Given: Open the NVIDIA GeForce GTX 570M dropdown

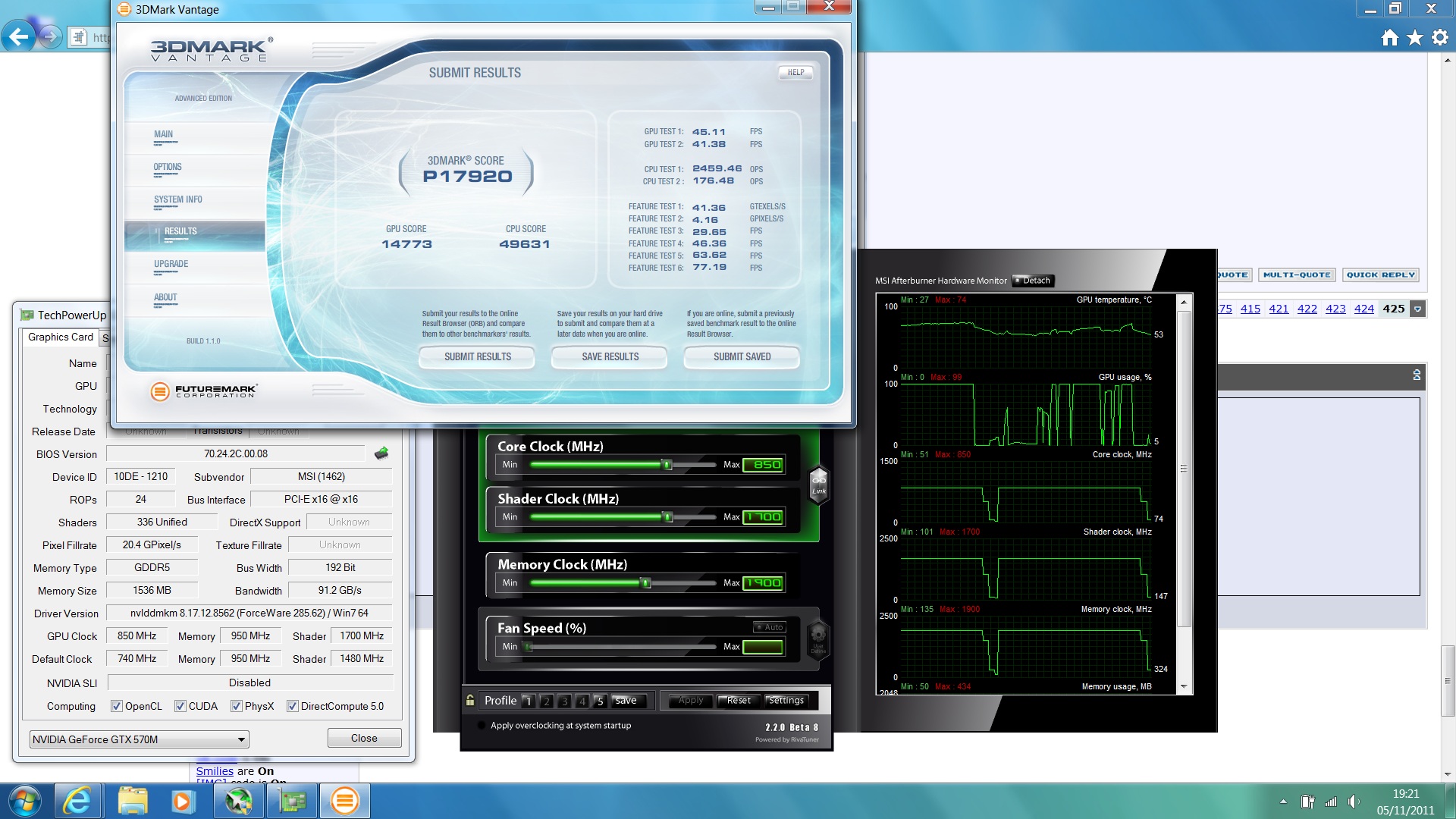Looking at the screenshot, I should click(140, 739).
